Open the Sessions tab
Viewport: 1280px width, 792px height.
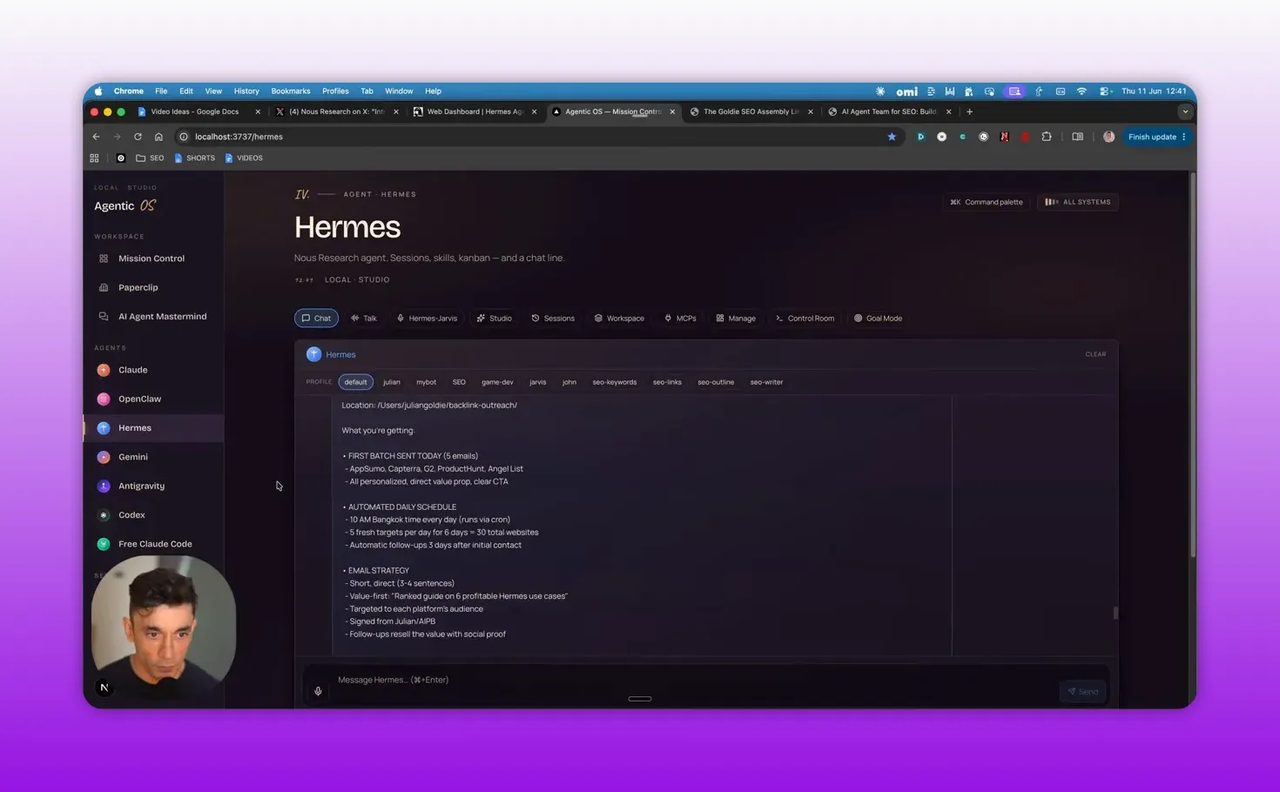[x=553, y=318]
